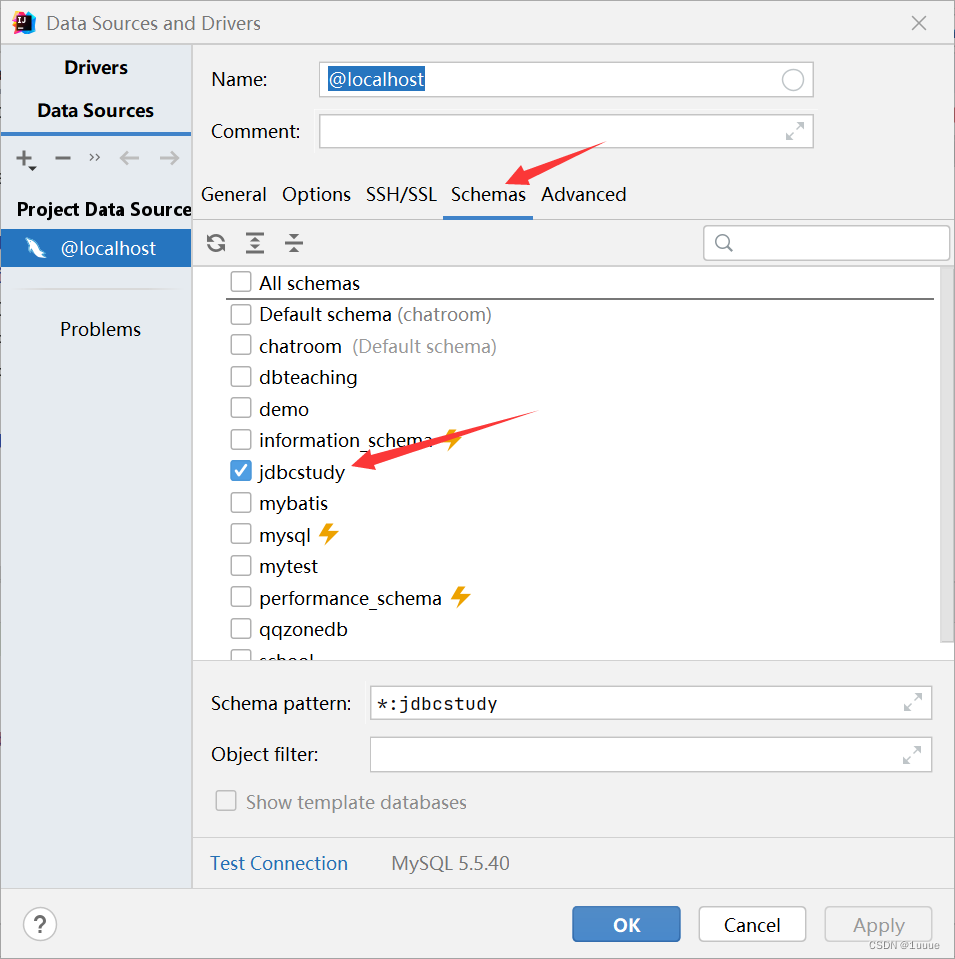Screen dimensions: 955x959
Task: Toggle Show template databases checkbox
Action: click(x=226, y=801)
